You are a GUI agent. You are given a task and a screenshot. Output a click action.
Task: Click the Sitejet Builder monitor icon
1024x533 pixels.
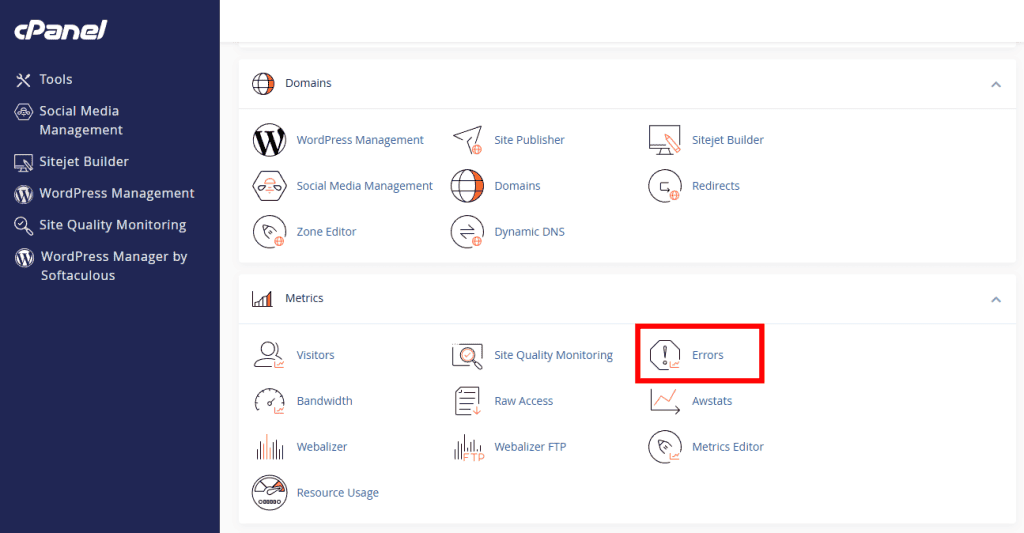point(665,140)
